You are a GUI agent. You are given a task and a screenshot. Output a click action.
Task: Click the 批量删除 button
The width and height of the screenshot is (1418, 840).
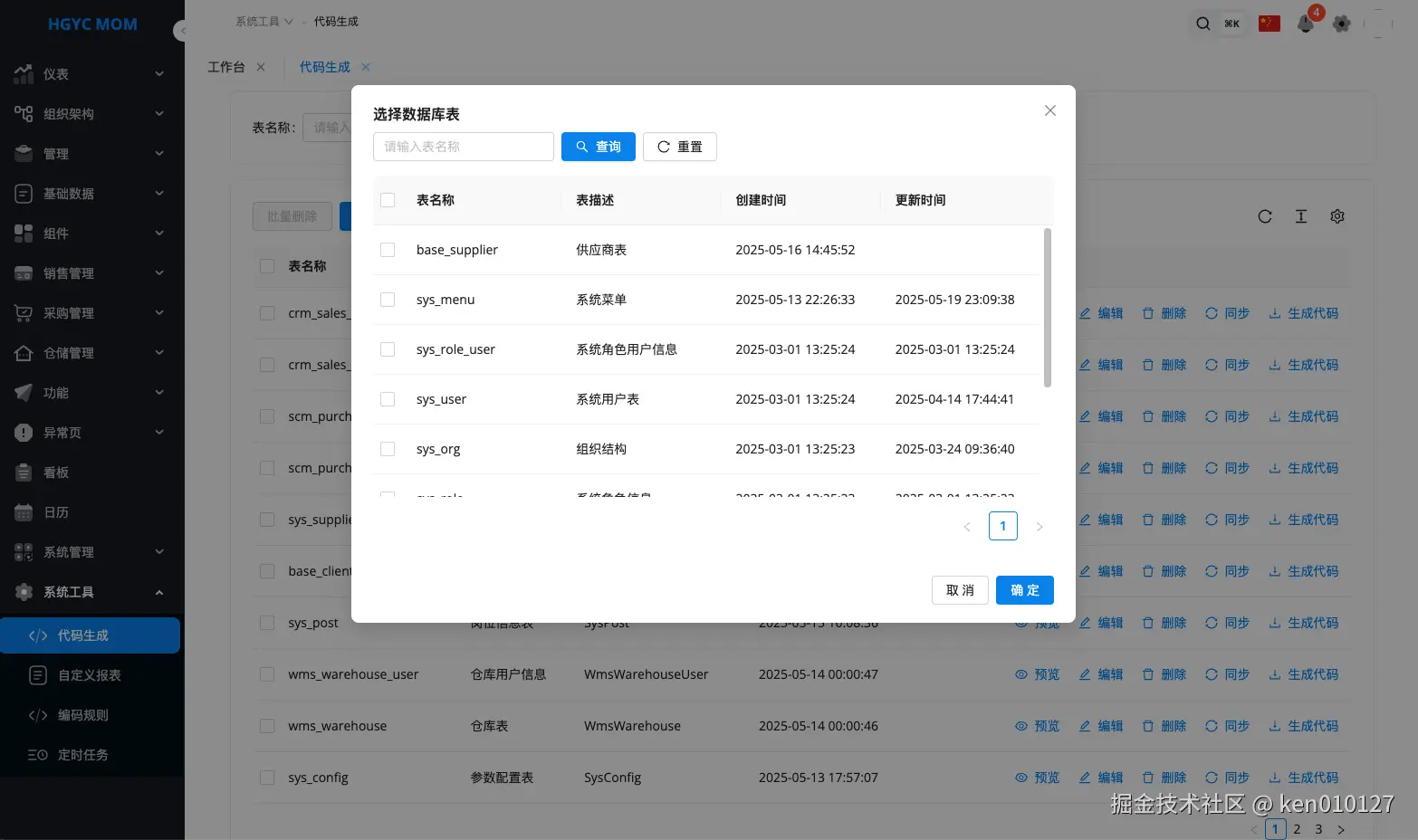[x=292, y=216]
